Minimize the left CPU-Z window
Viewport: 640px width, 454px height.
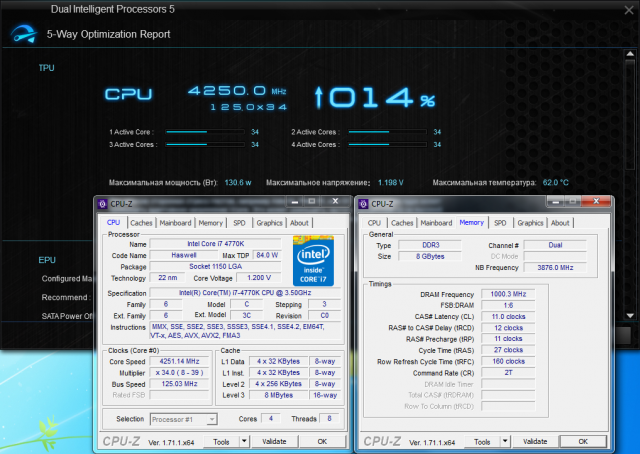coord(295,201)
